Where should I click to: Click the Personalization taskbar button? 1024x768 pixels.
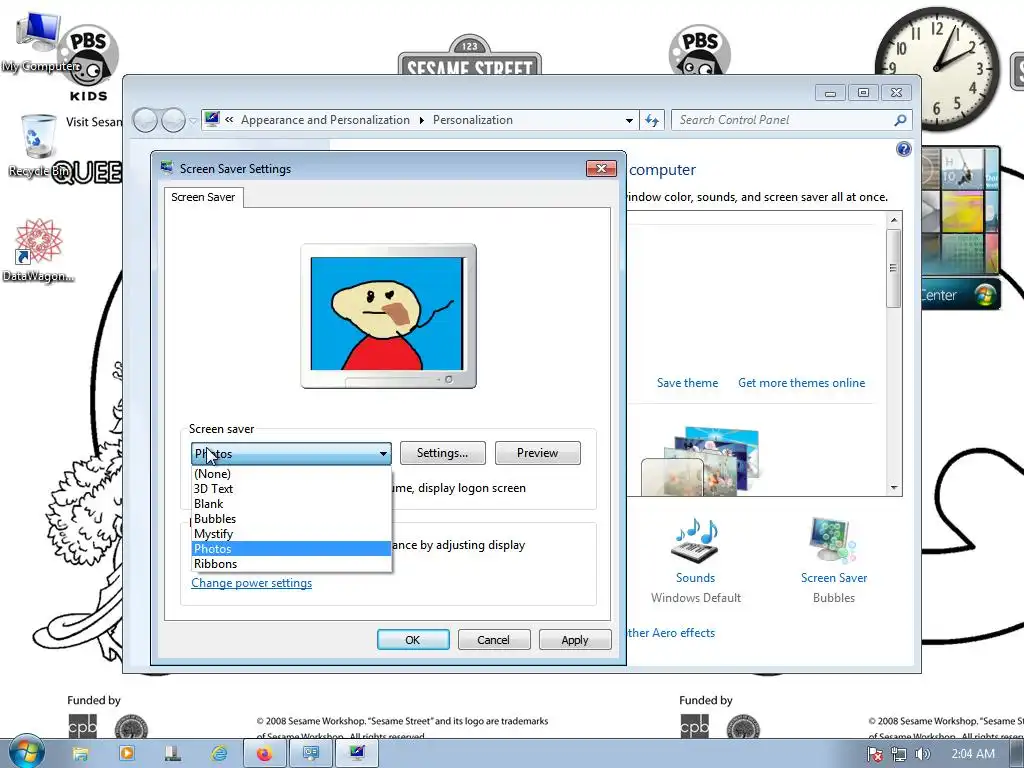357,754
